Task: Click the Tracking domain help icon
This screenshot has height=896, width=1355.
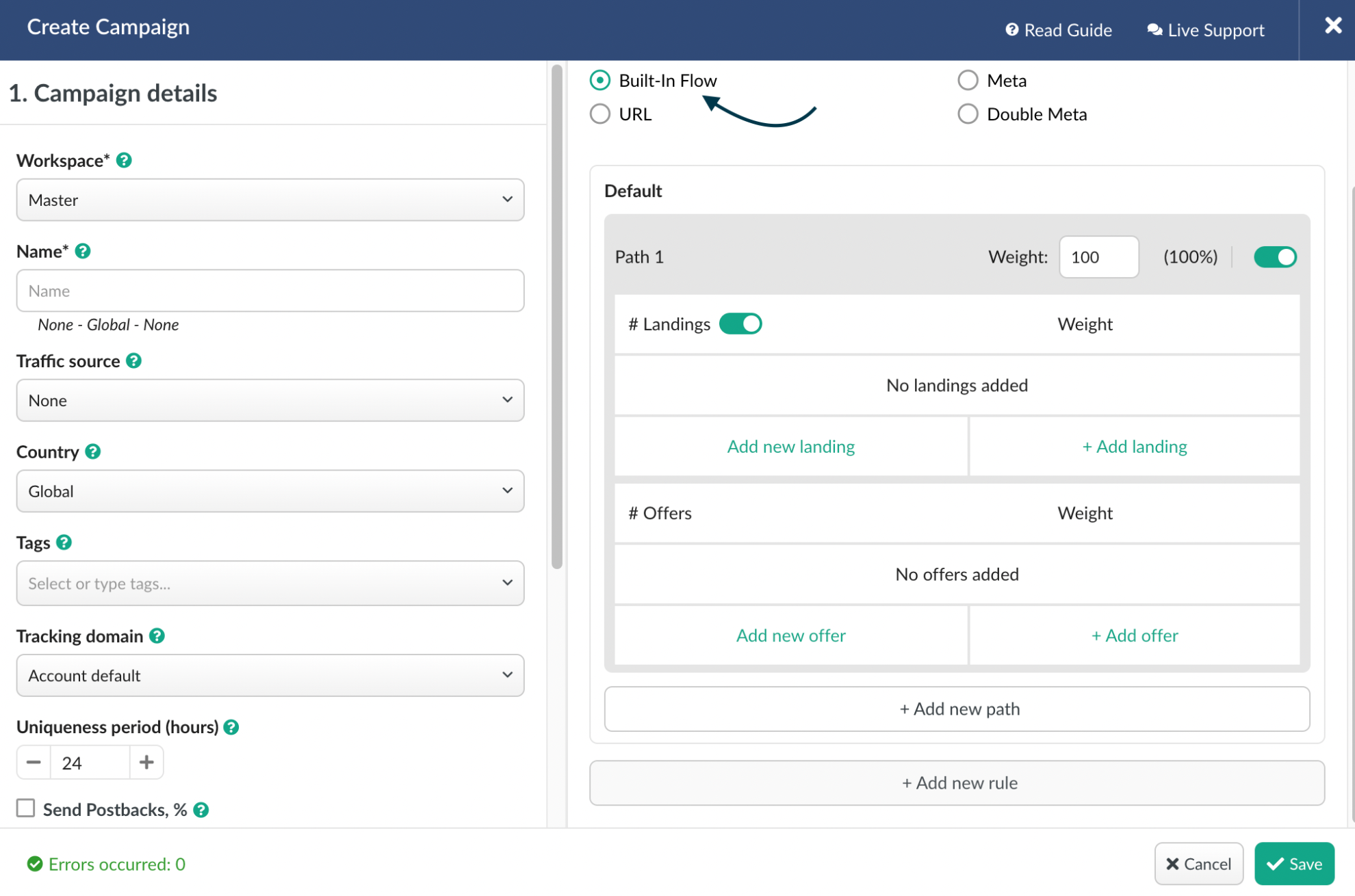Action: click(157, 636)
